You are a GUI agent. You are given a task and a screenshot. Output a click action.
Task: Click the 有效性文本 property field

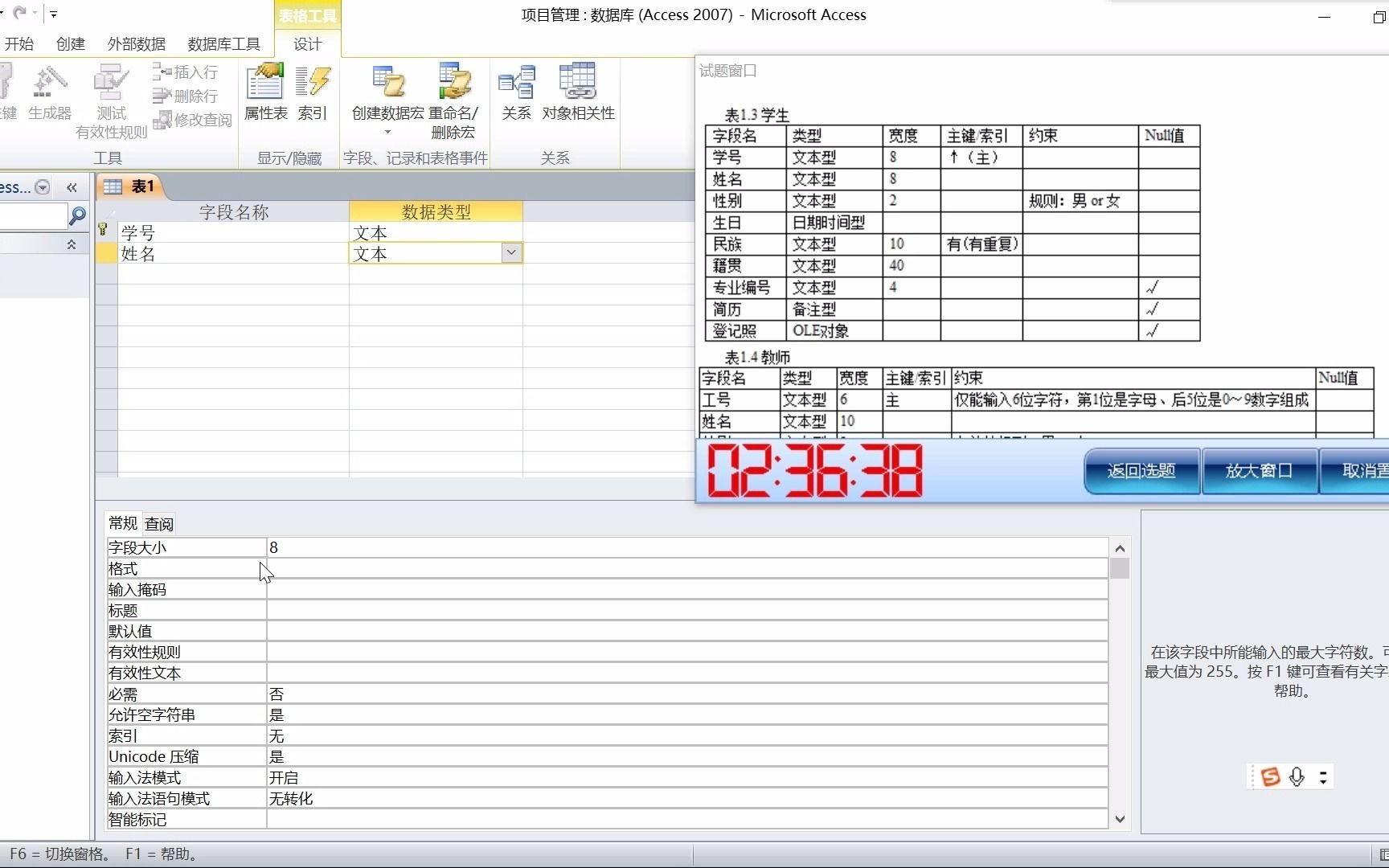[687, 673]
